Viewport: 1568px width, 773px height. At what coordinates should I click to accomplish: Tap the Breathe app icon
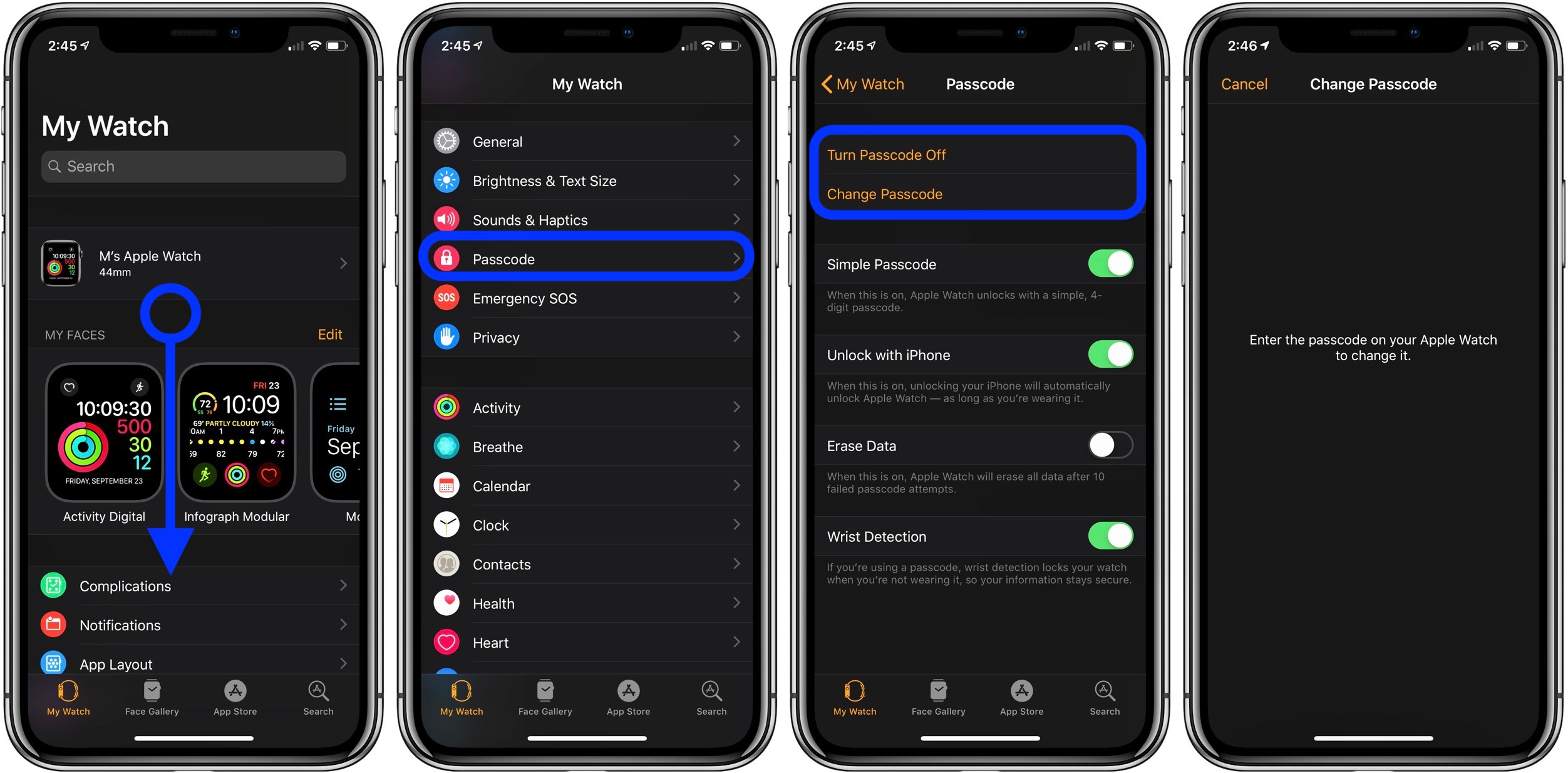tap(448, 444)
